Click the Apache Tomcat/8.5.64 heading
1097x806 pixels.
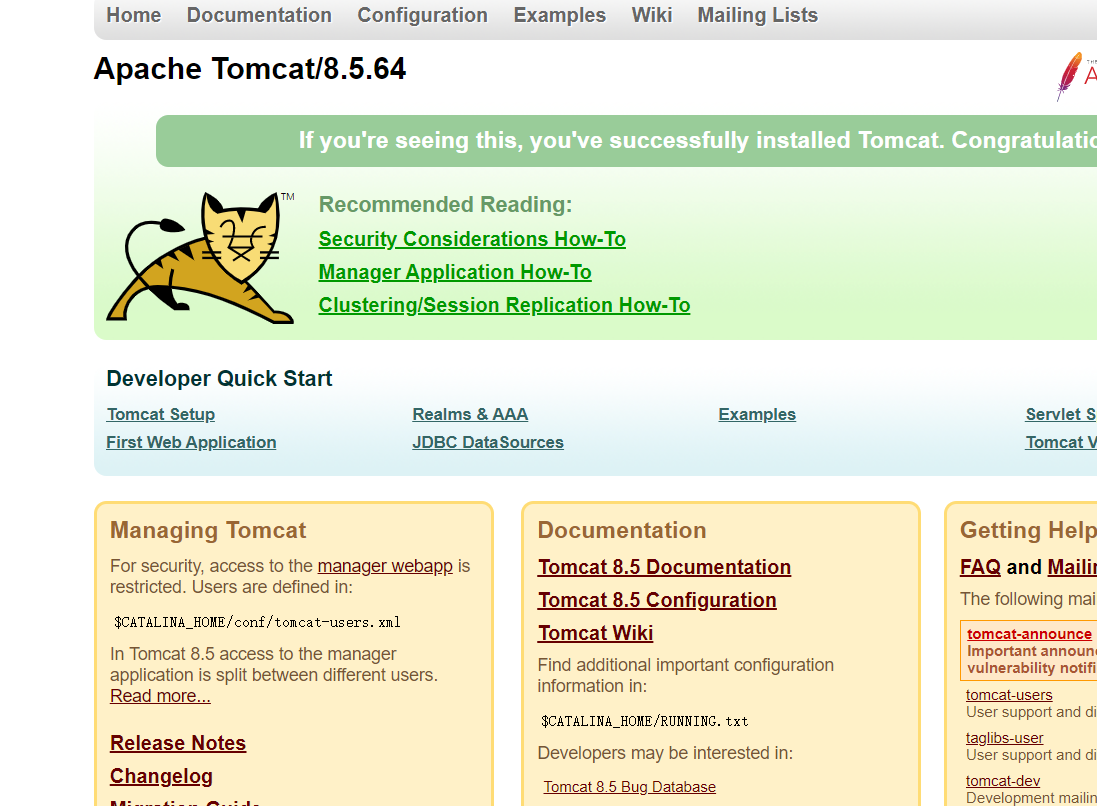250,69
